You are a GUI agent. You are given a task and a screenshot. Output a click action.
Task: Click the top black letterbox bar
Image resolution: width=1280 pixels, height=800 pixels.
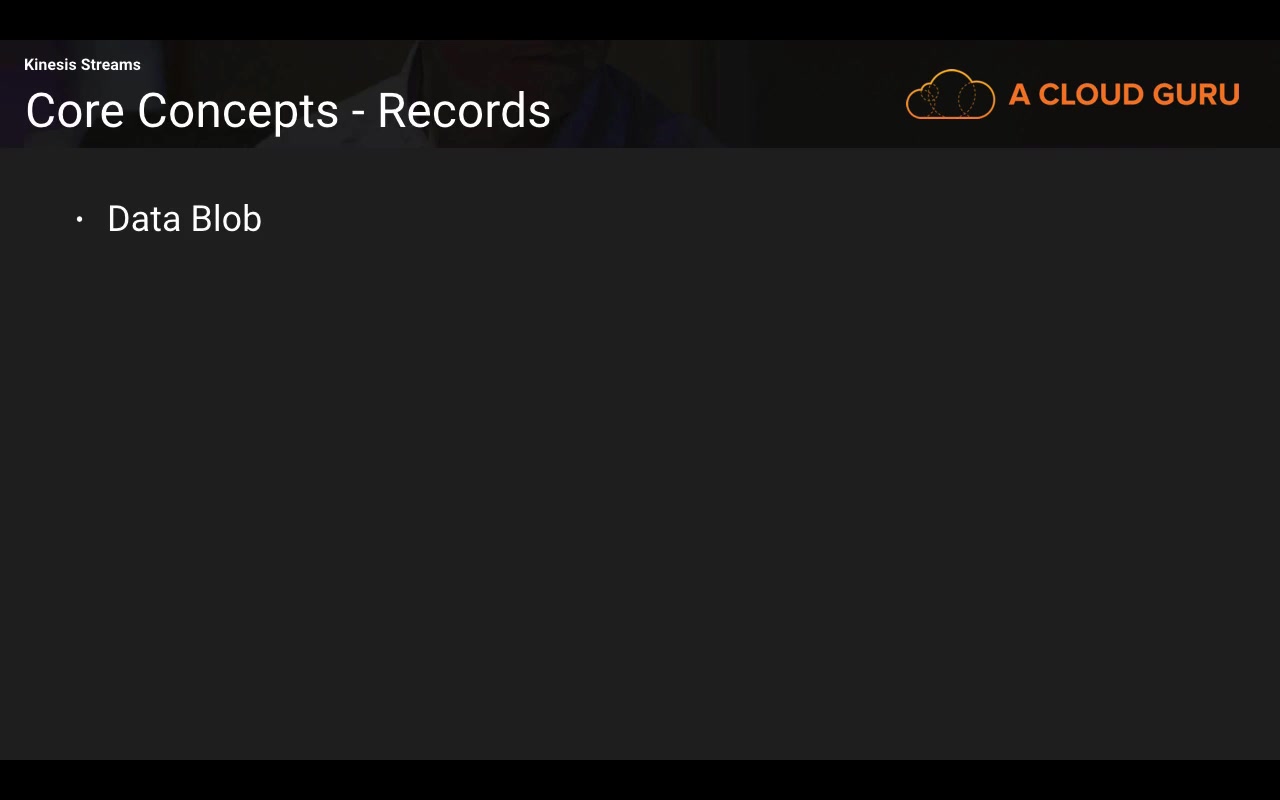pos(640,19)
